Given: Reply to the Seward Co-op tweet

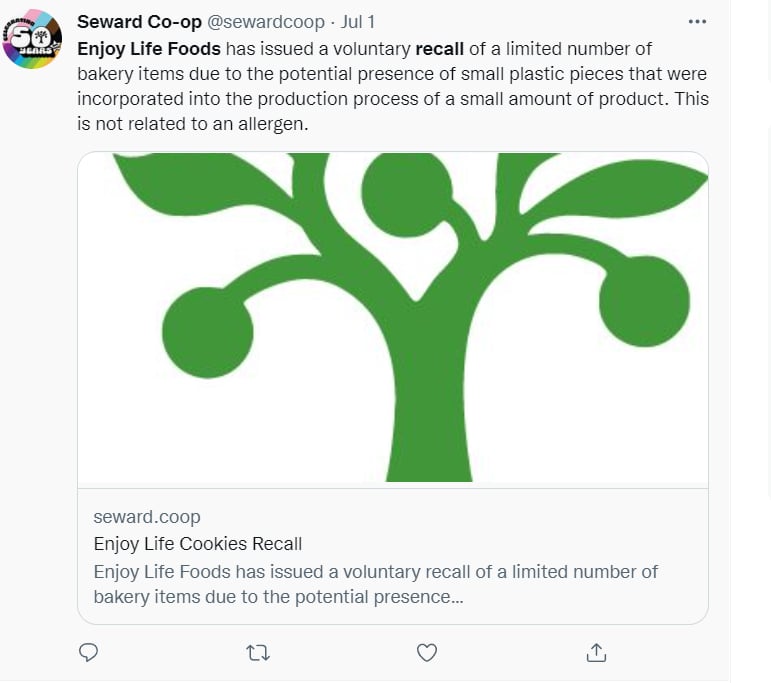Looking at the screenshot, I should (x=88, y=652).
